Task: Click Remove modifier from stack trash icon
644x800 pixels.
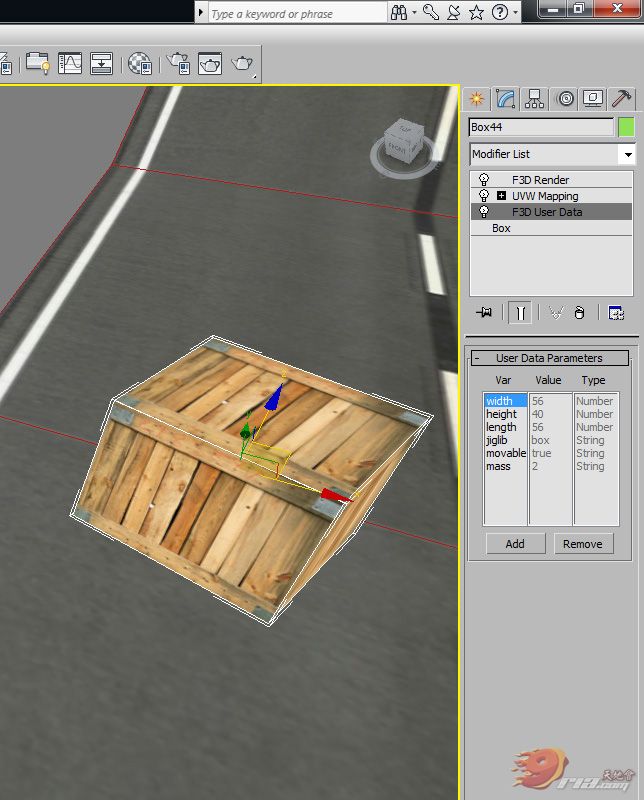Action: pyautogui.click(x=580, y=313)
